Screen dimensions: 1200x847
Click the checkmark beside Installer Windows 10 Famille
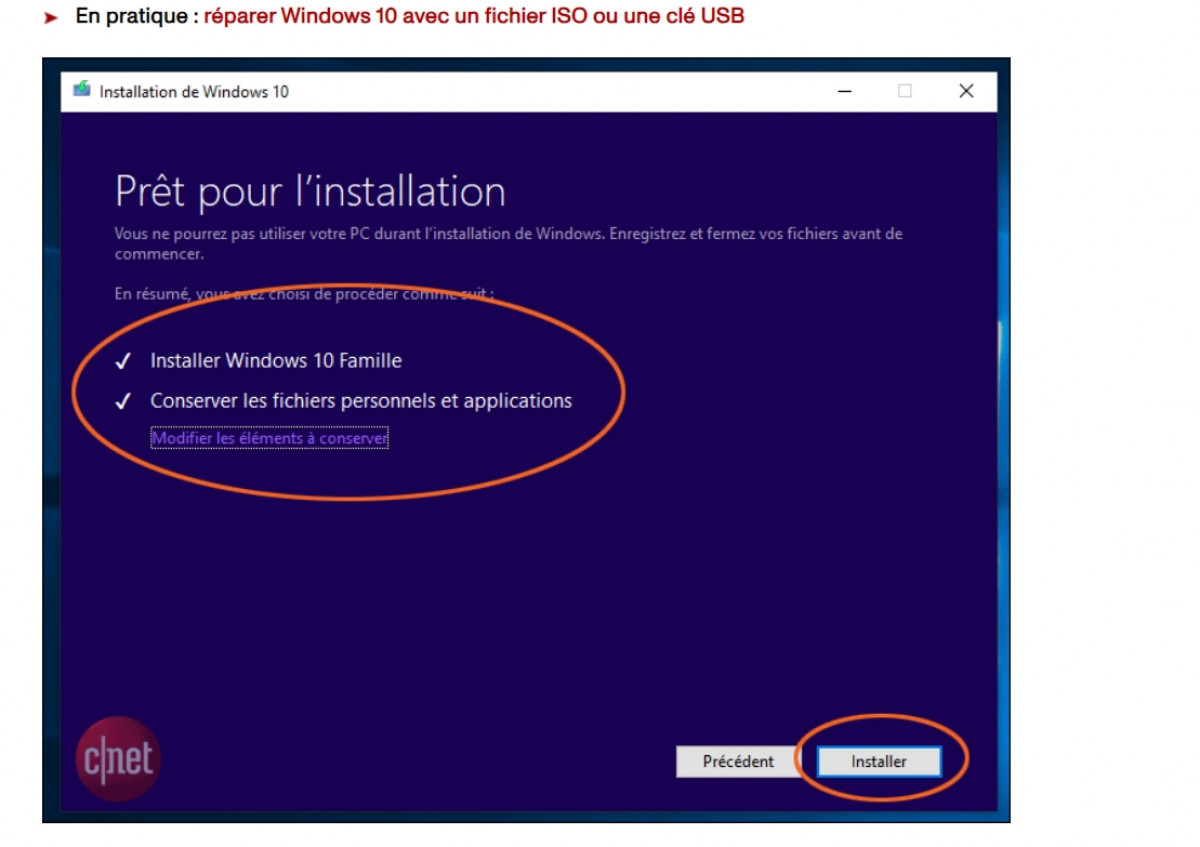[124, 361]
